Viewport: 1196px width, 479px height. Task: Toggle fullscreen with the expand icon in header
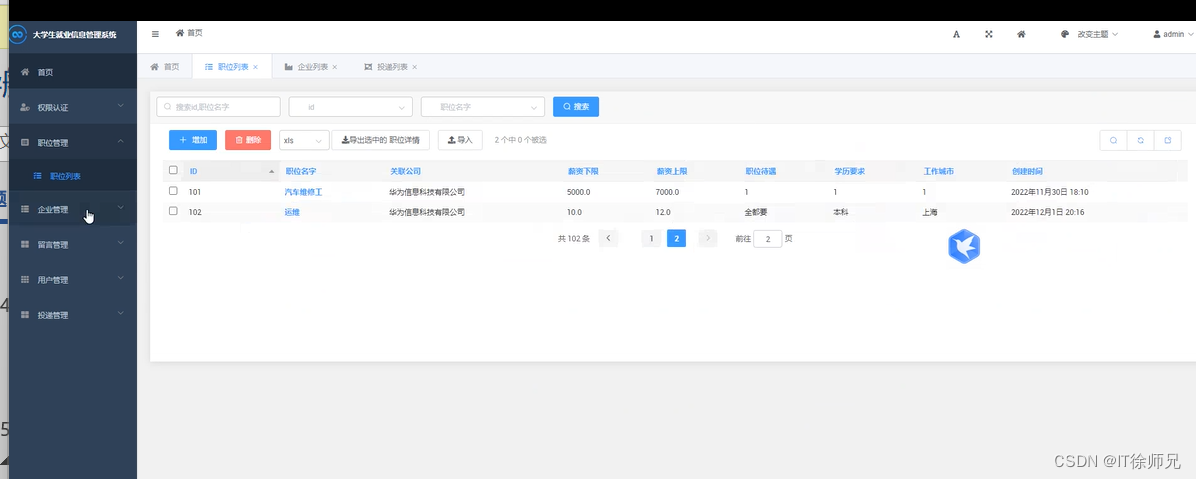[989, 34]
